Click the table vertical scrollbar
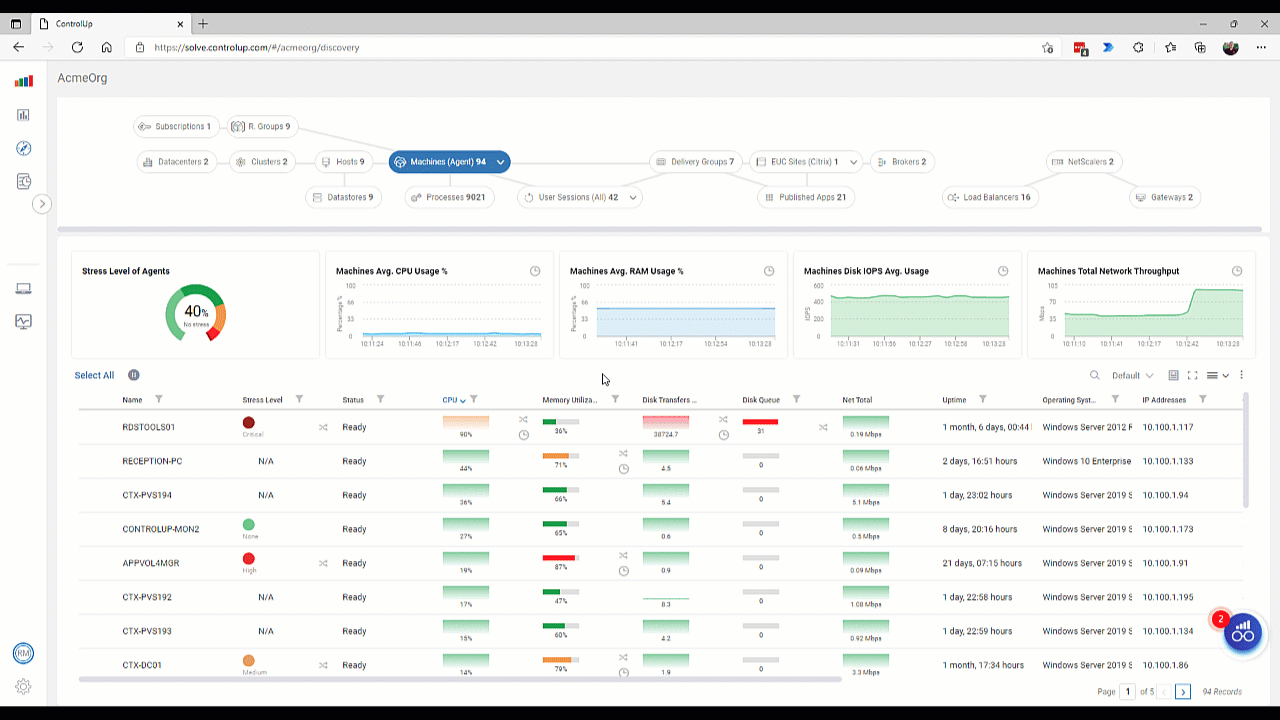 point(1245,450)
